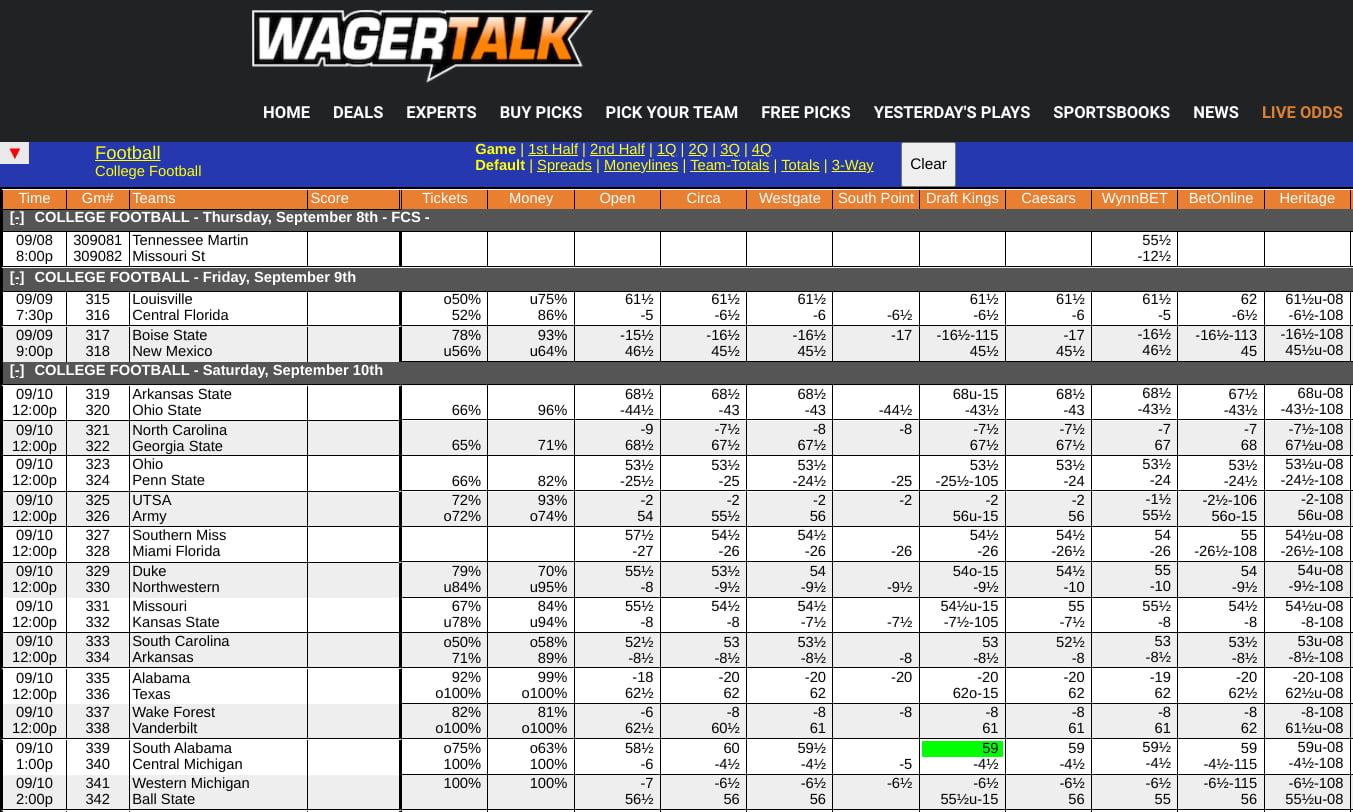
Task: Select the Northwestern team name
Action: tap(176, 587)
